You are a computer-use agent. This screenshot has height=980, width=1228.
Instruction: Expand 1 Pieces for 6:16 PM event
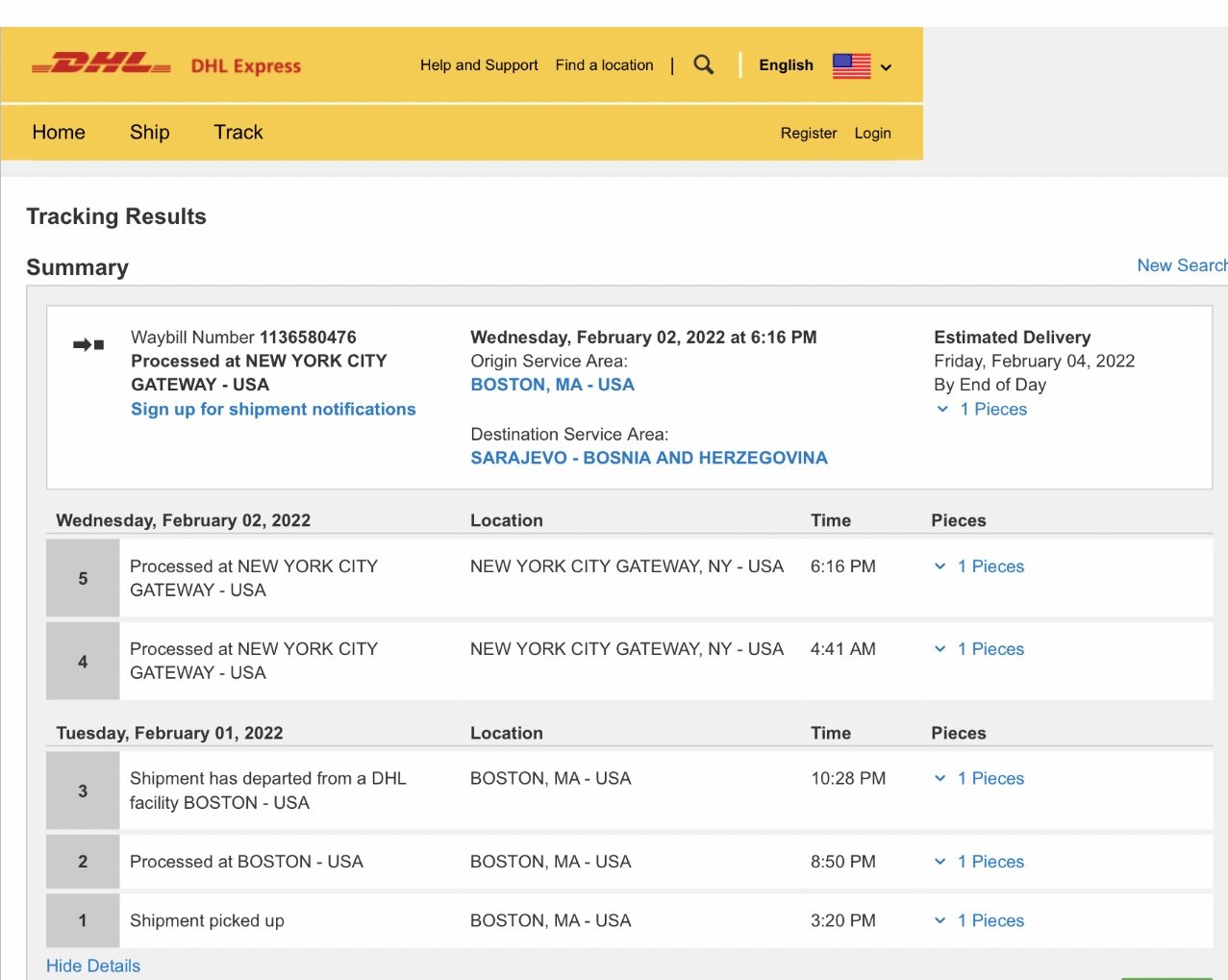979,566
